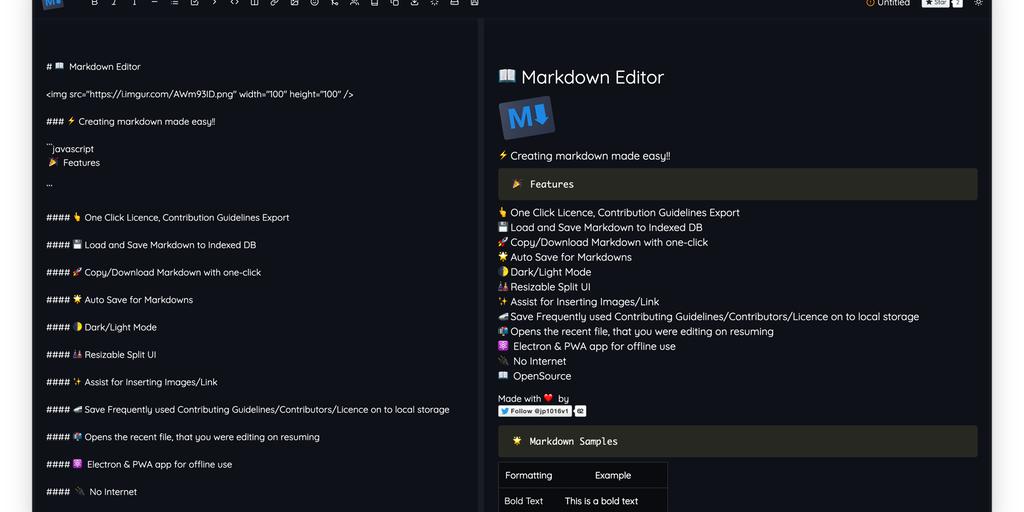Click 'Copy/Download Markdown with one-click' in the preview

609,242
